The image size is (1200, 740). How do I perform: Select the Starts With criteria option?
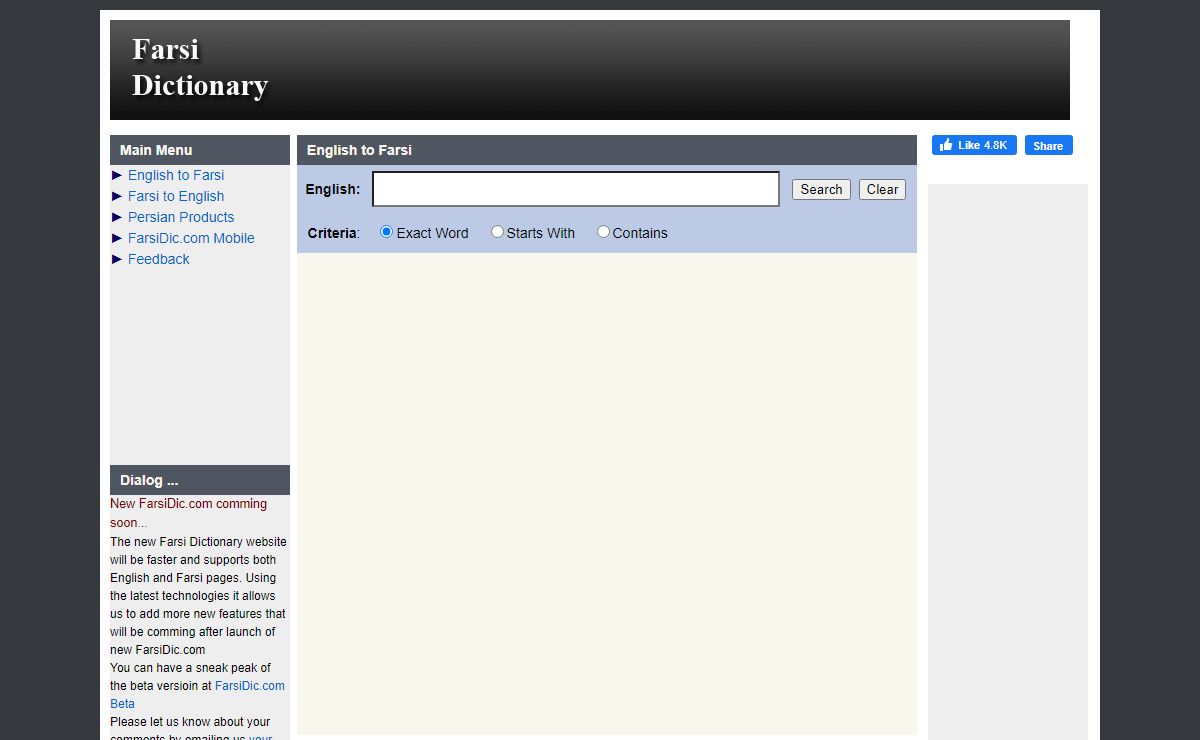pyautogui.click(x=497, y=232)
